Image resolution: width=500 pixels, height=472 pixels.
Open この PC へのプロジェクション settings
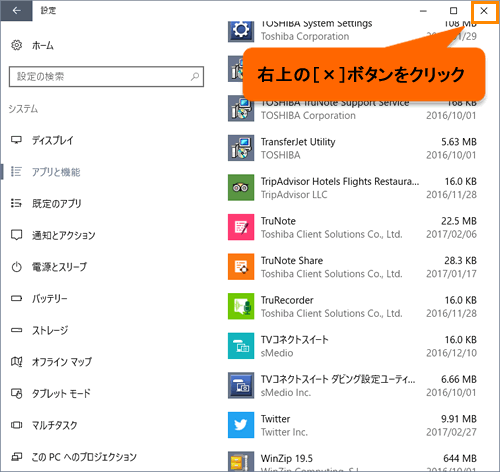tap(84, 457)
